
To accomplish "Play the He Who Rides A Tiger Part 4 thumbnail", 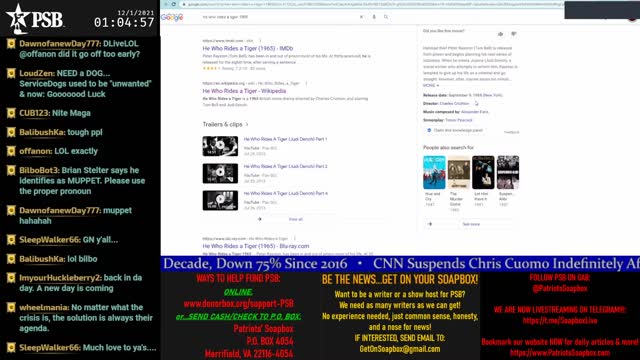I will point(220,200).
